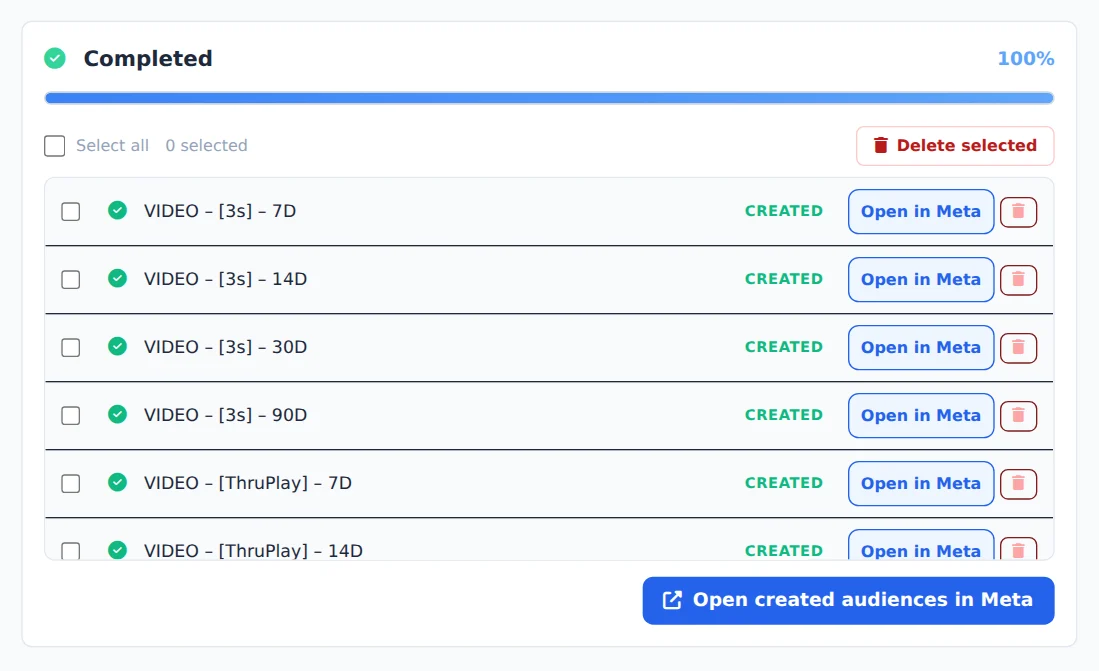Screen dimensions: 1099x671
Task: Select the VIDEO – [3s] – 7D checkbox
Action: click(71, 212)
